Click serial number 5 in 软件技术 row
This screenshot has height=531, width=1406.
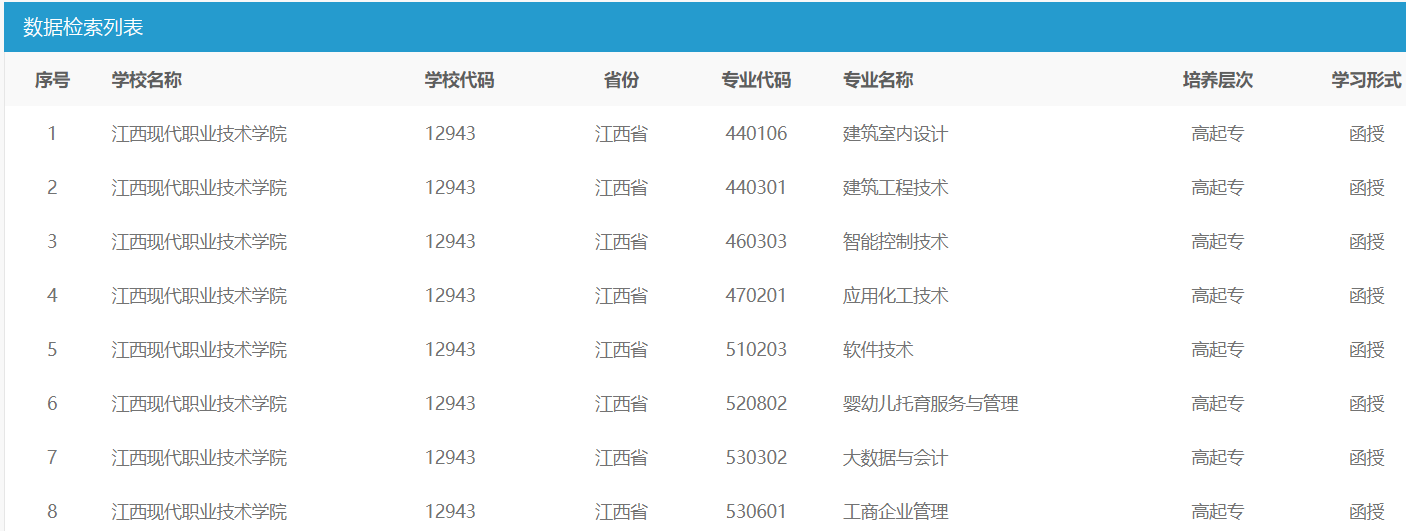(52, 349)
